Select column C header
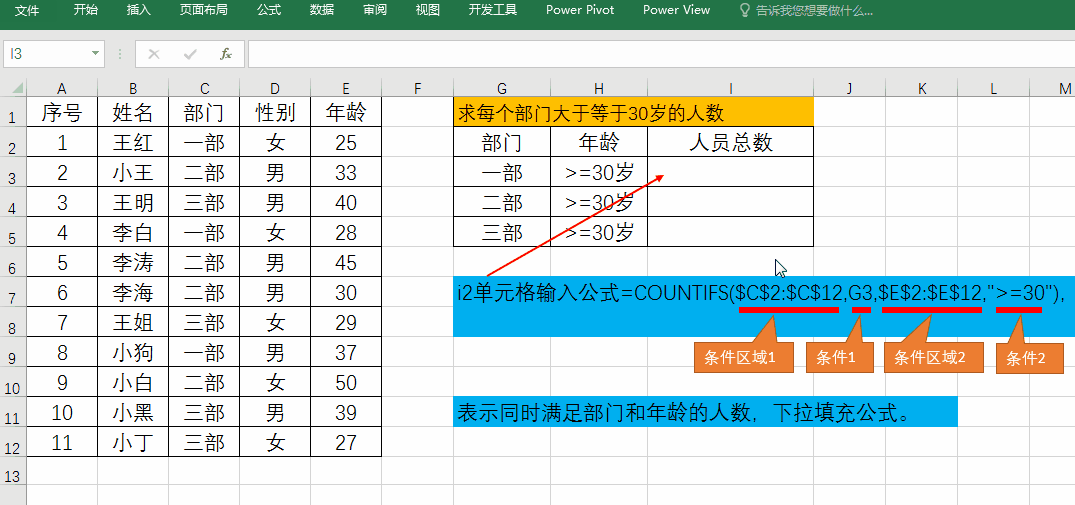1075x505 pixels. (204, 88)
